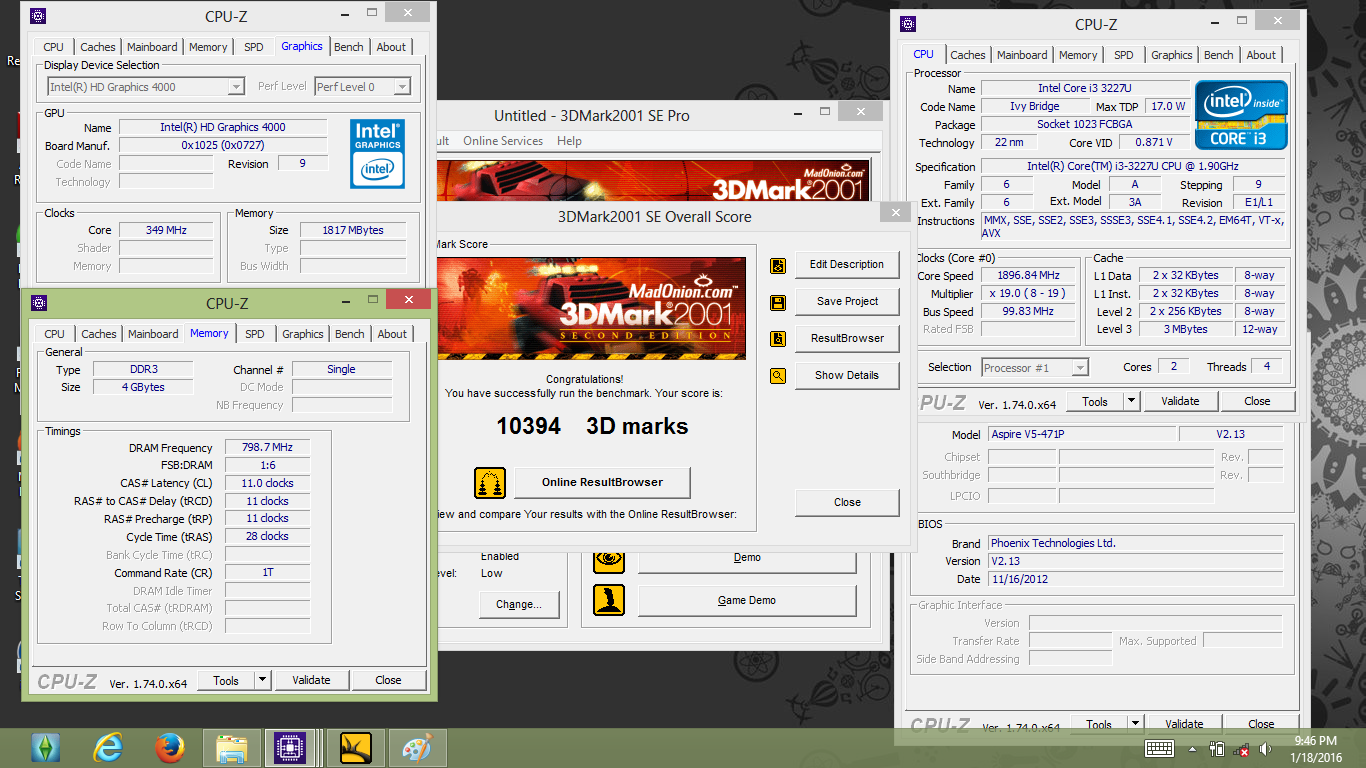
Task: Click title bar icon of CPU-Z Memory window
Action: (x=38, y=303)
